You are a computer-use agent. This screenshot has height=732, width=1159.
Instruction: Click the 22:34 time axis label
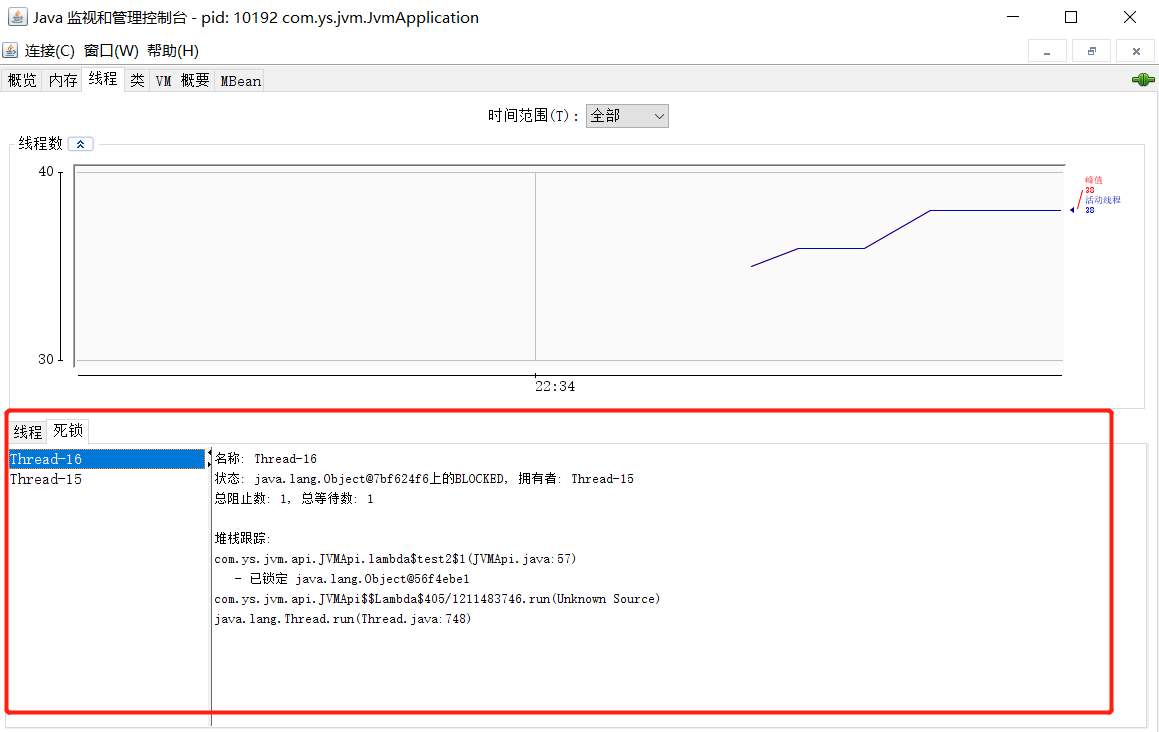pos(555,386)
